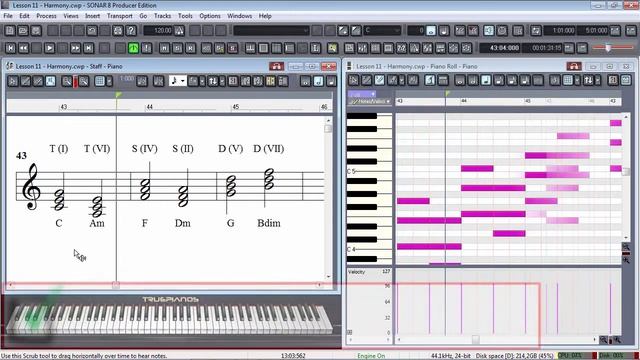Select highlighted half note value in Staff view

pos(318,81)
